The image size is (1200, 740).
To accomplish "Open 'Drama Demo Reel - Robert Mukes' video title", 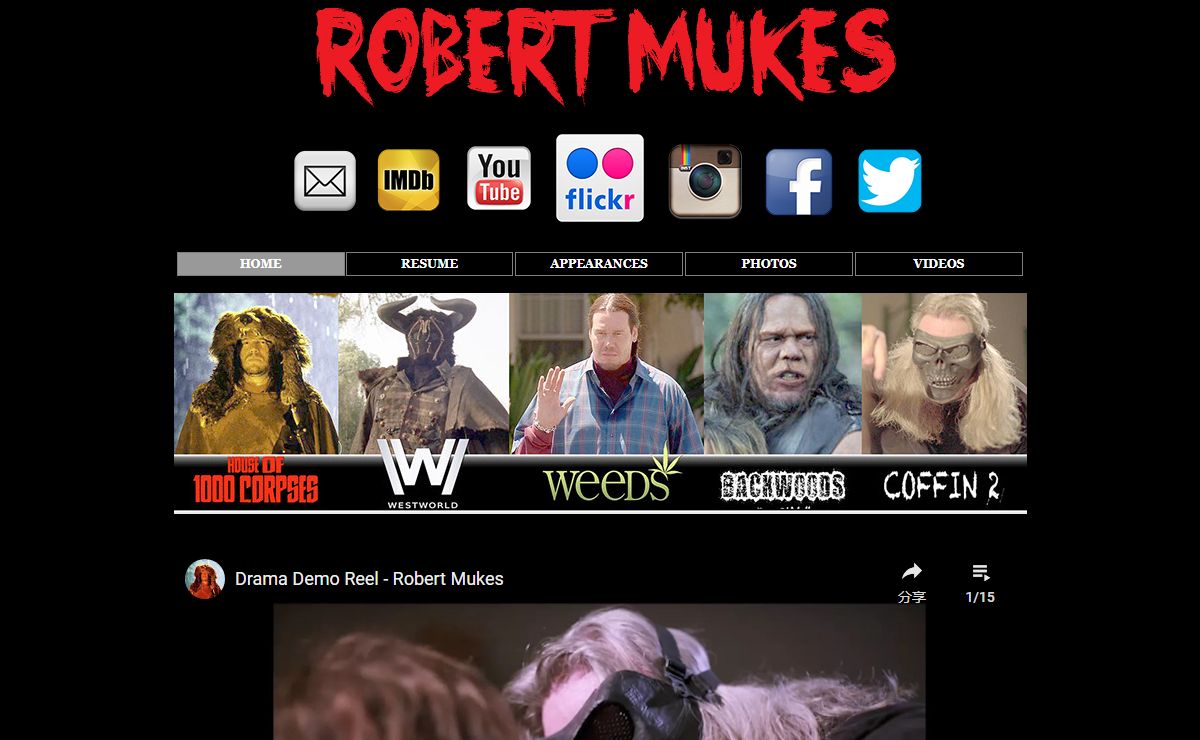I will [369, 579].
